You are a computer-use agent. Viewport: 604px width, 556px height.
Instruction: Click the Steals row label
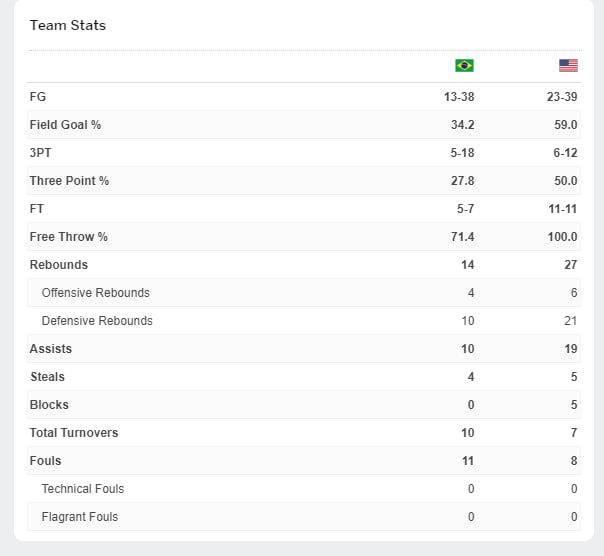47,377
